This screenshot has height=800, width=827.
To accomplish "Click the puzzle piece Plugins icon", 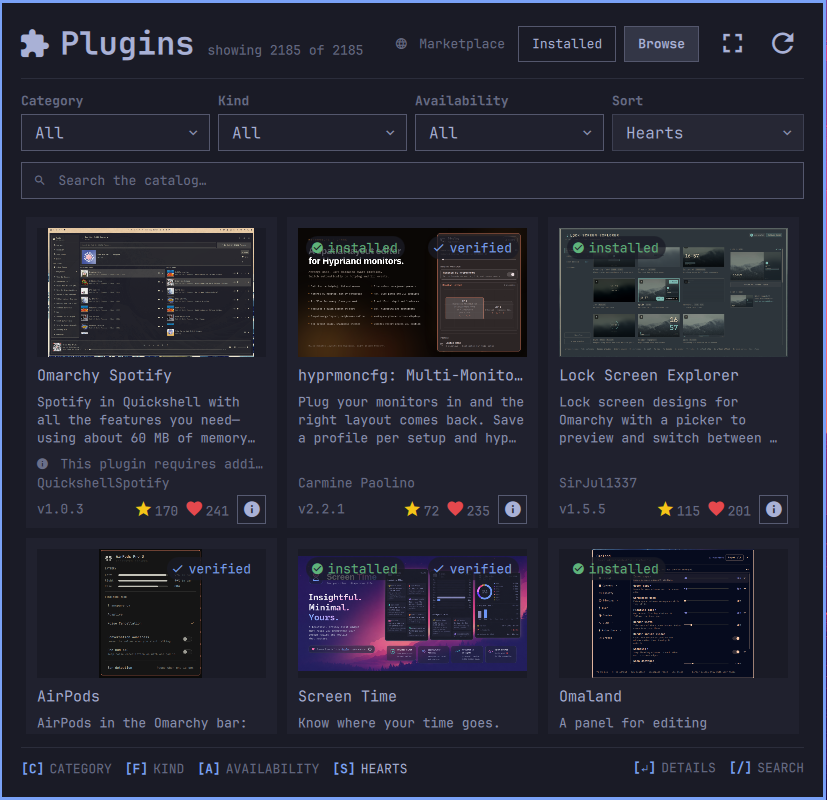I will pos(34,43).
